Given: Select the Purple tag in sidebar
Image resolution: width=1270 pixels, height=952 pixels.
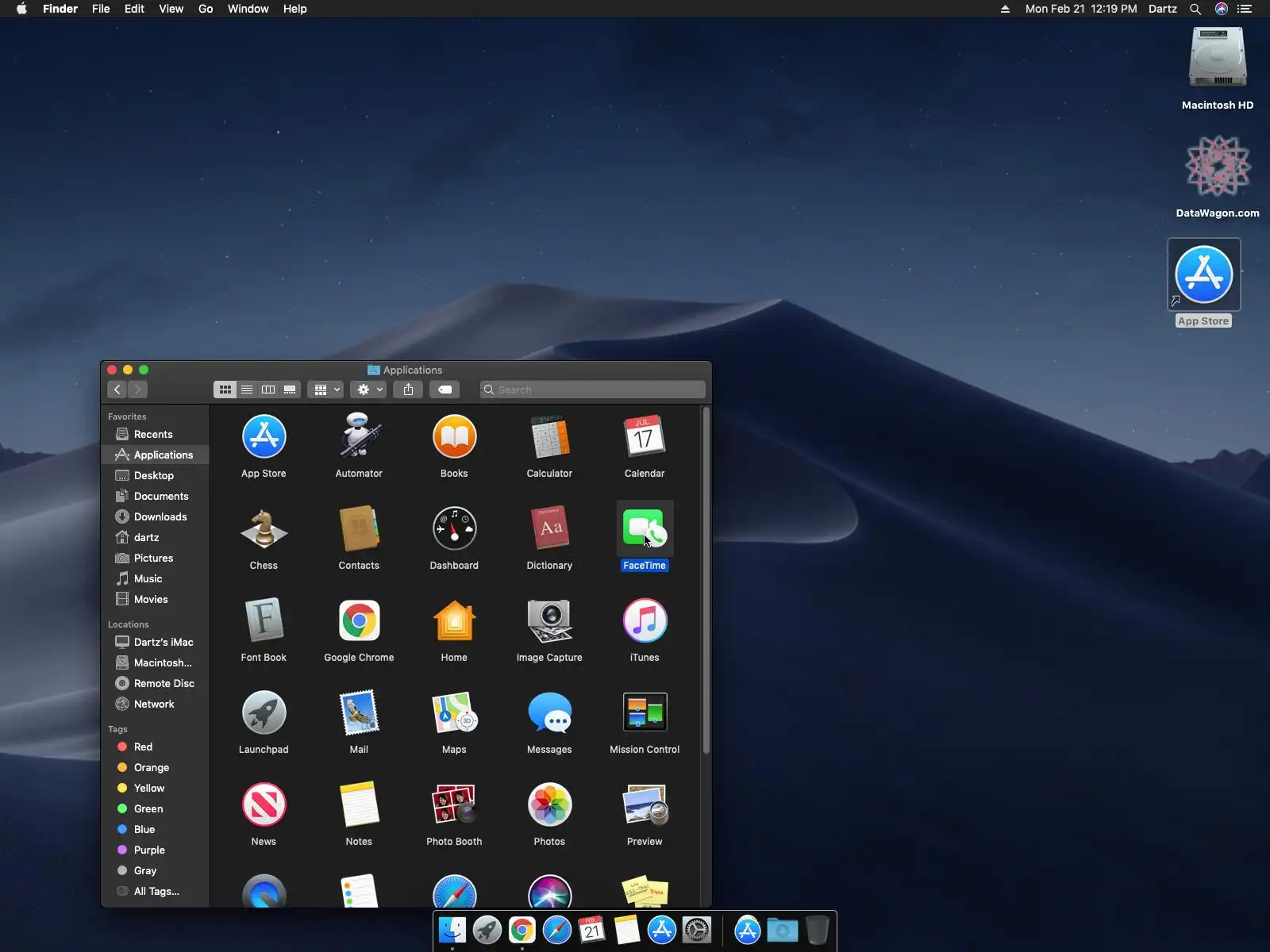Looking at the screenshot, I should [x=155, y=850].
